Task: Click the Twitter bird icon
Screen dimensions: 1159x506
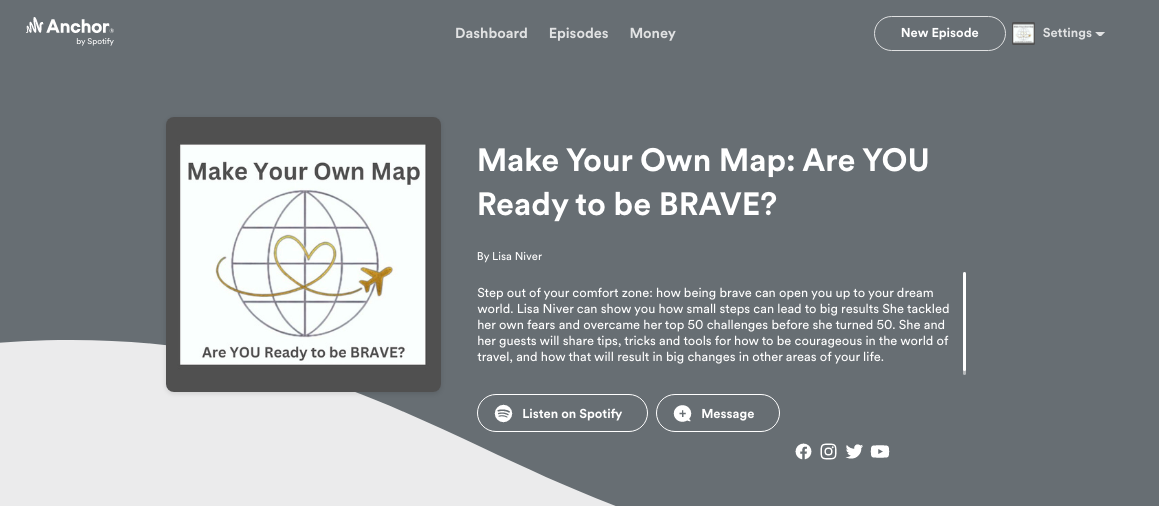Action: [x=854, y=452]
